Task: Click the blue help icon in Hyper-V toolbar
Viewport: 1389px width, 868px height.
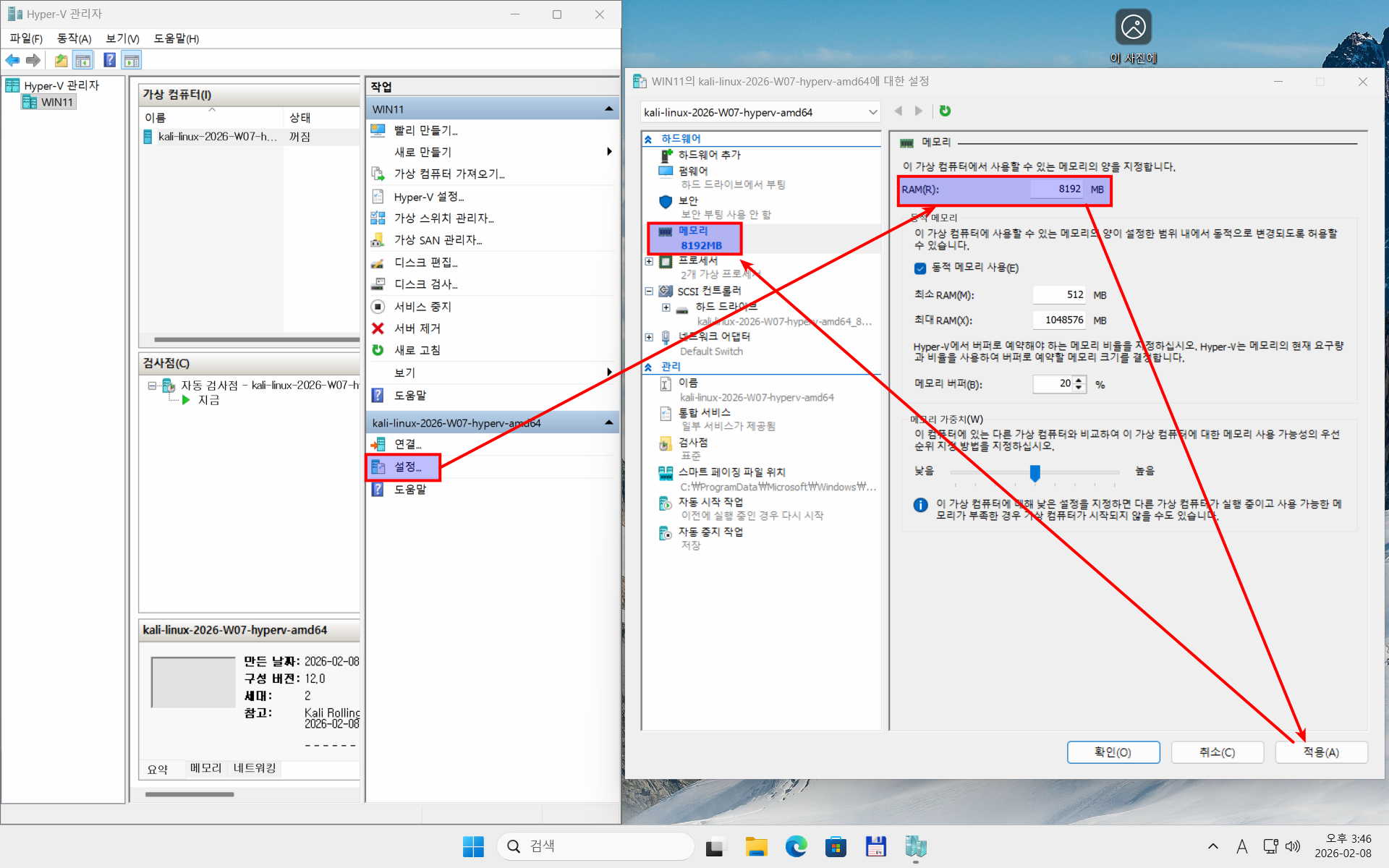Action: (x=109, y=60)
